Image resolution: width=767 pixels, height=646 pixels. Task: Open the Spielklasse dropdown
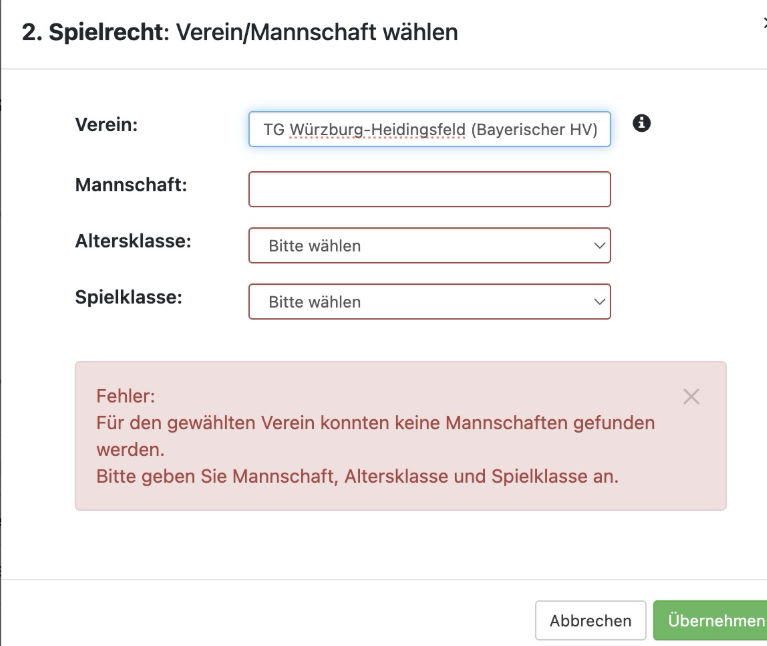(x=429, y=301)
